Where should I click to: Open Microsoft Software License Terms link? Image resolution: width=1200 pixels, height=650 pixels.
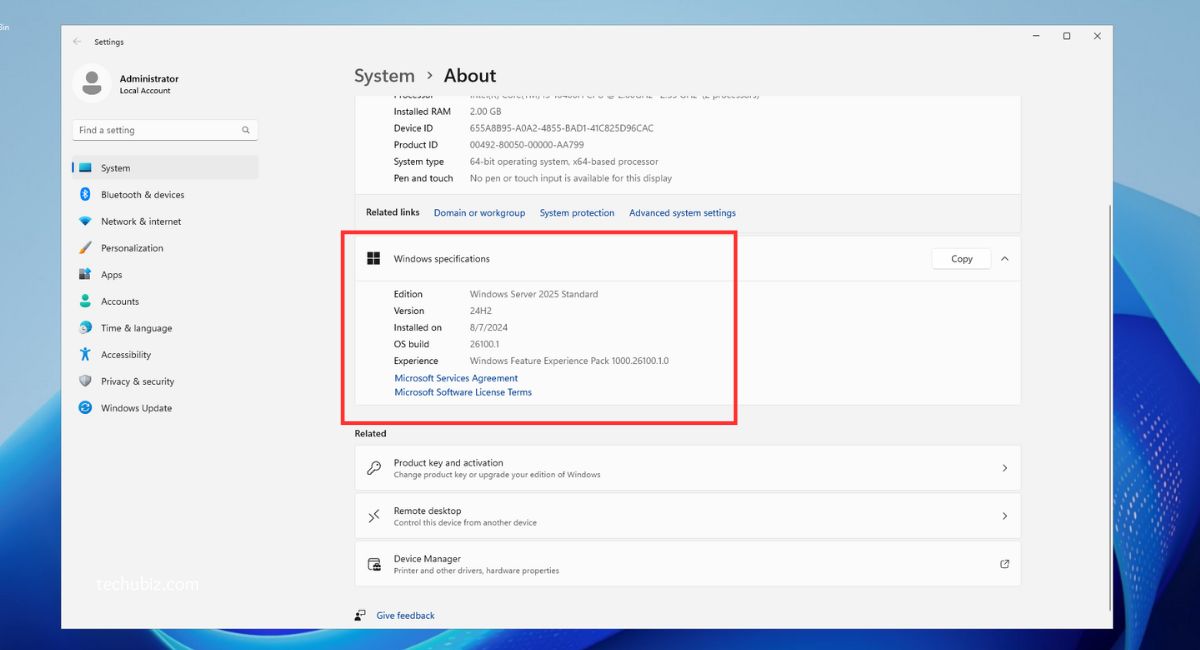pyautogui.click(x=463, y=393)
